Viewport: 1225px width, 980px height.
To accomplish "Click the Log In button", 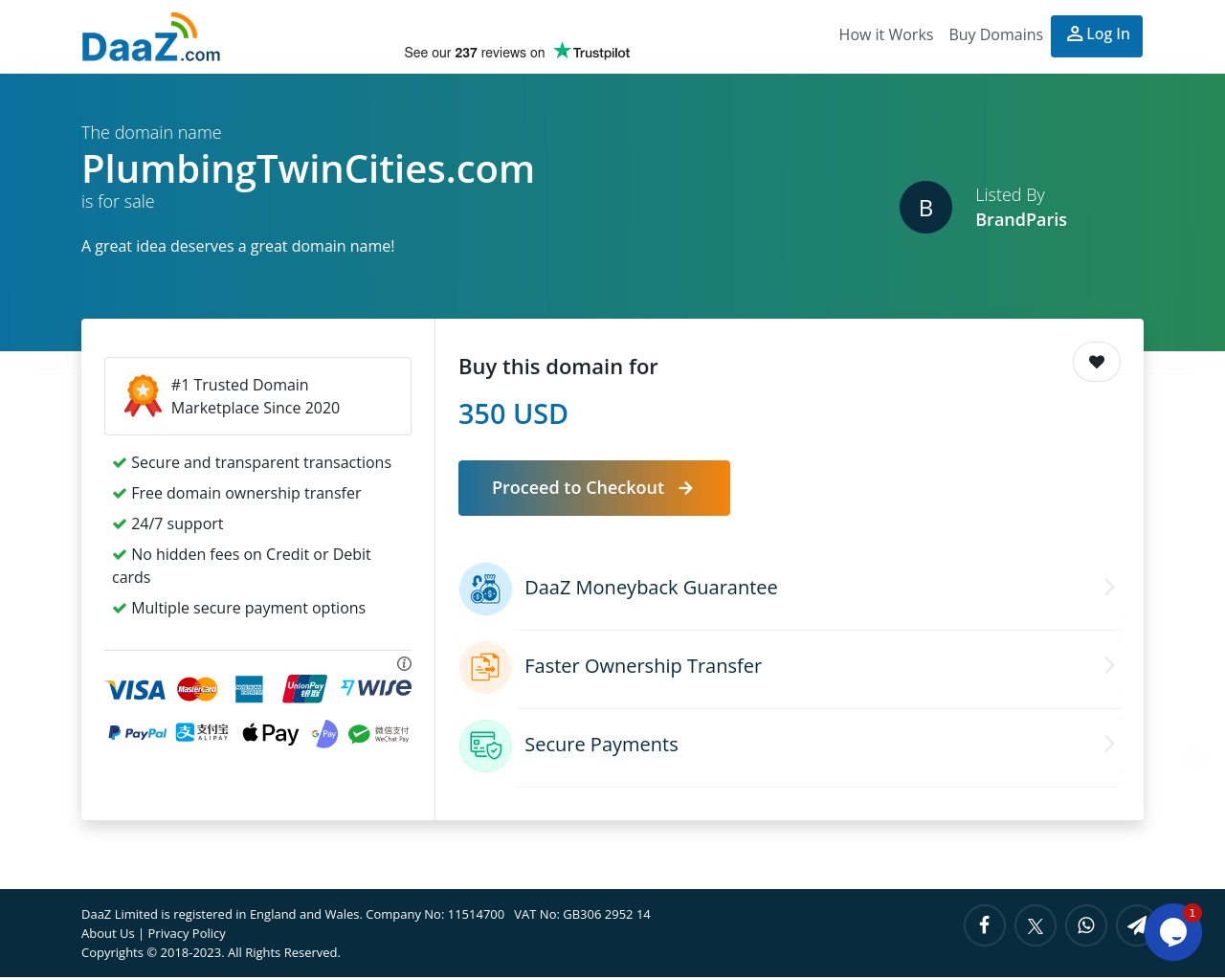I will tap(1097, 36).
